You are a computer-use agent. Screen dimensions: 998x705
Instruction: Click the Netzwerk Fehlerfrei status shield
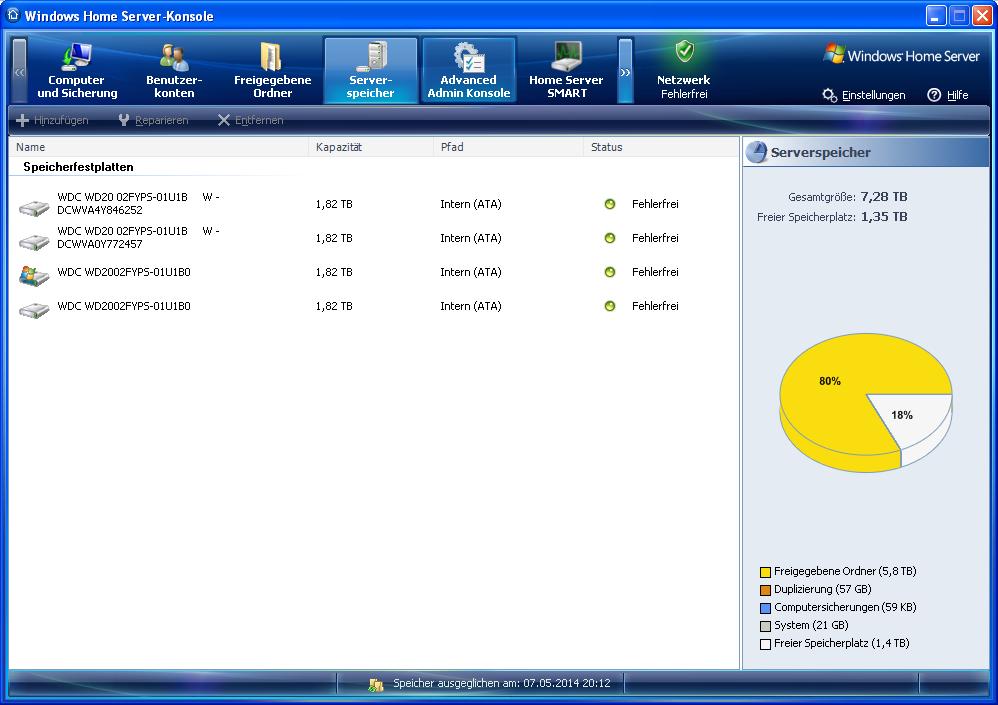point(684,51)
